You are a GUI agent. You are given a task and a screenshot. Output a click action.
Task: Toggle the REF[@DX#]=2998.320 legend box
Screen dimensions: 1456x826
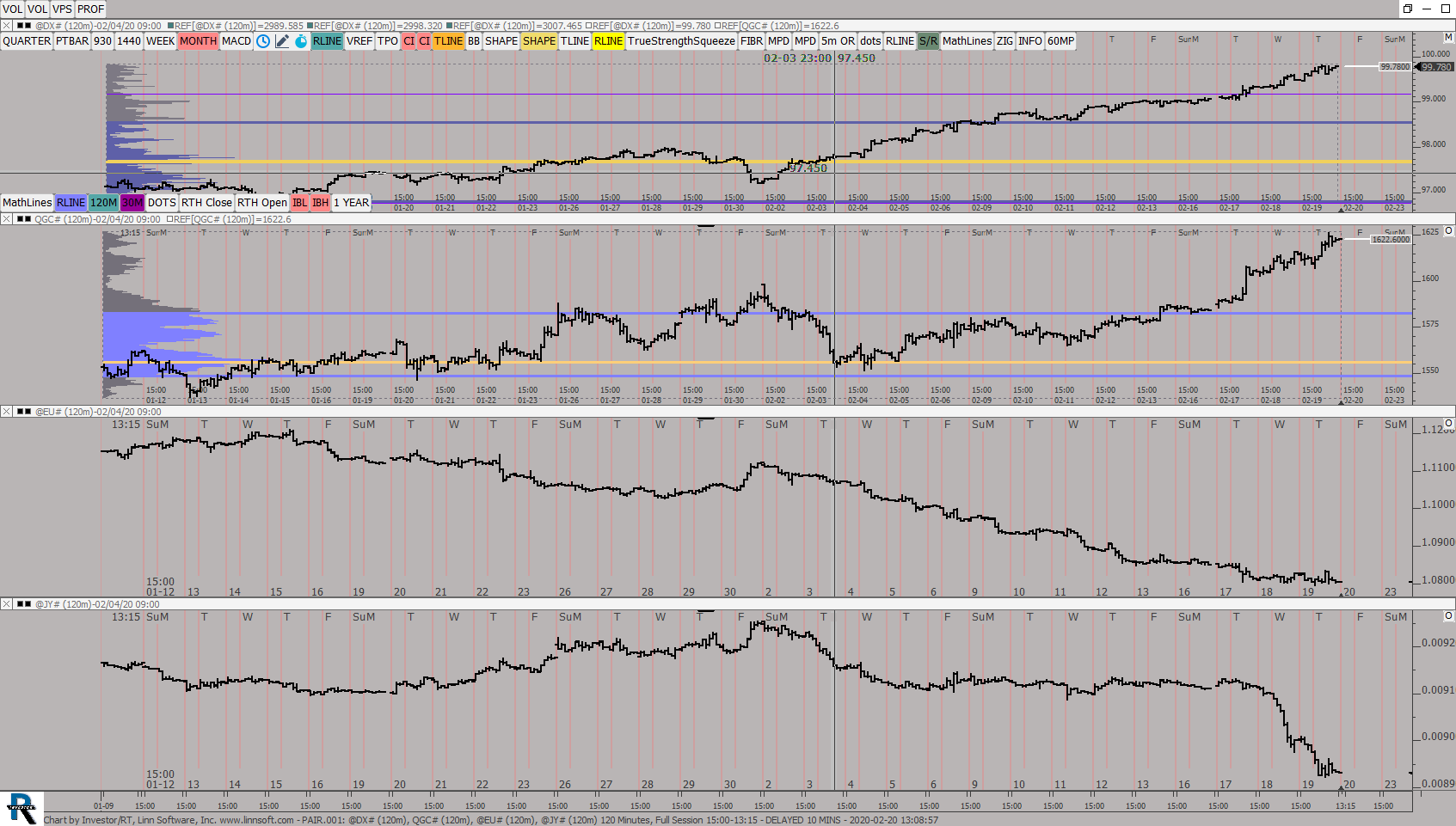[310, 26]
